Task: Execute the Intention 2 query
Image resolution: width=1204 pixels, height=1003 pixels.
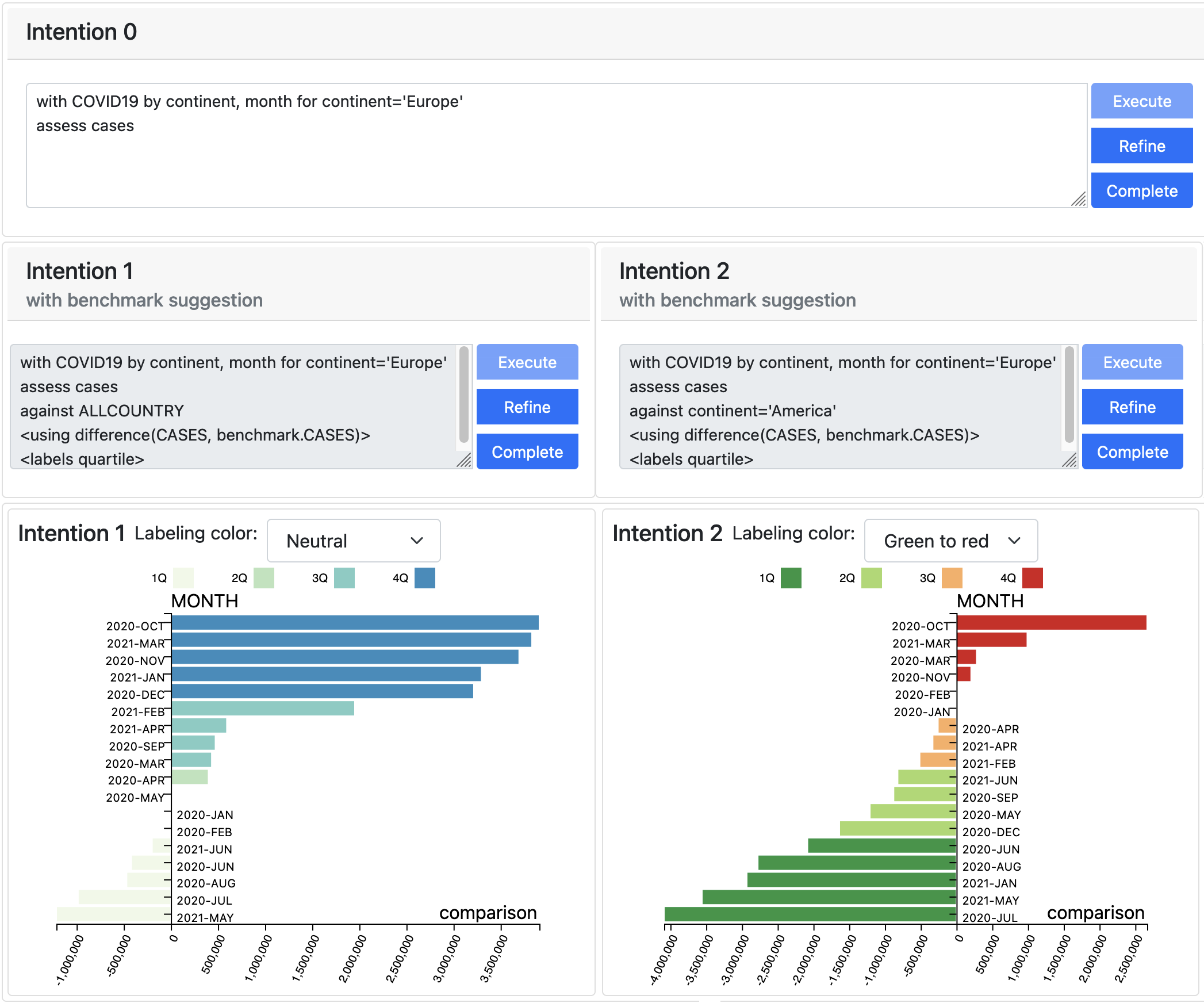Action: click(x=1132, y=362)
